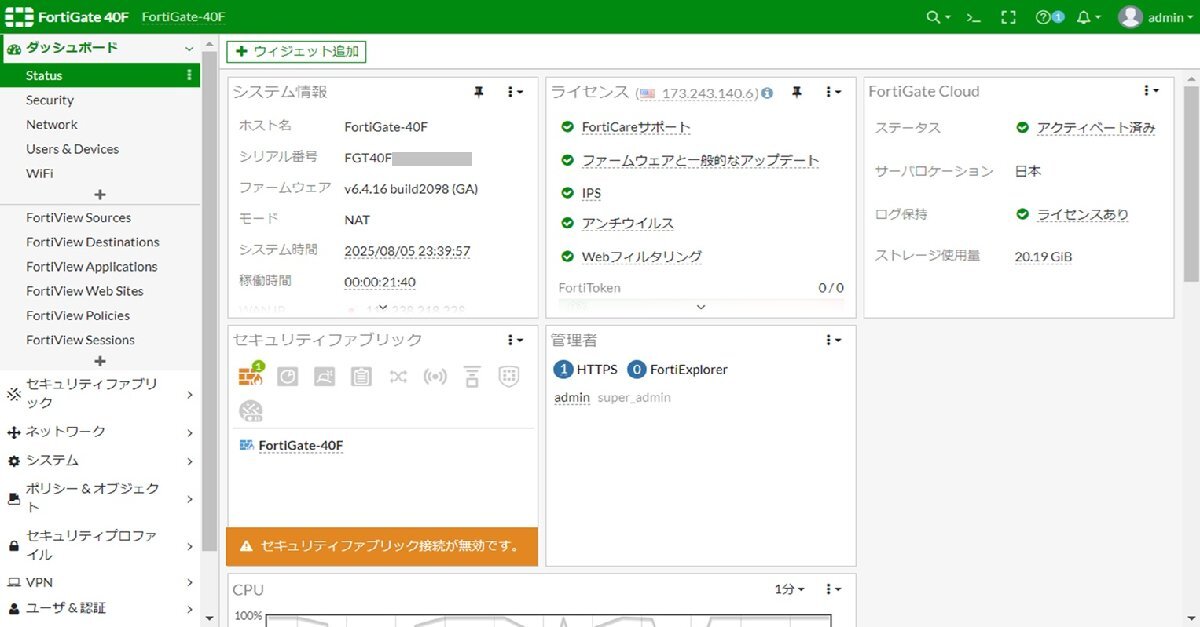Image resolution: width=1200 pixels, height=627 pixels.
Task: Click the wireless-signal fabric icon
Action: pos(435,377)
